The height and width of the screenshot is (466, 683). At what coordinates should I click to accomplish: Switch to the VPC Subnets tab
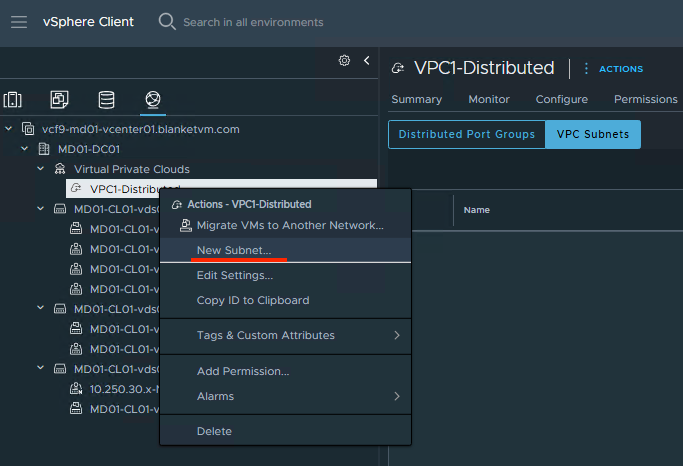[x=592, y=134]
